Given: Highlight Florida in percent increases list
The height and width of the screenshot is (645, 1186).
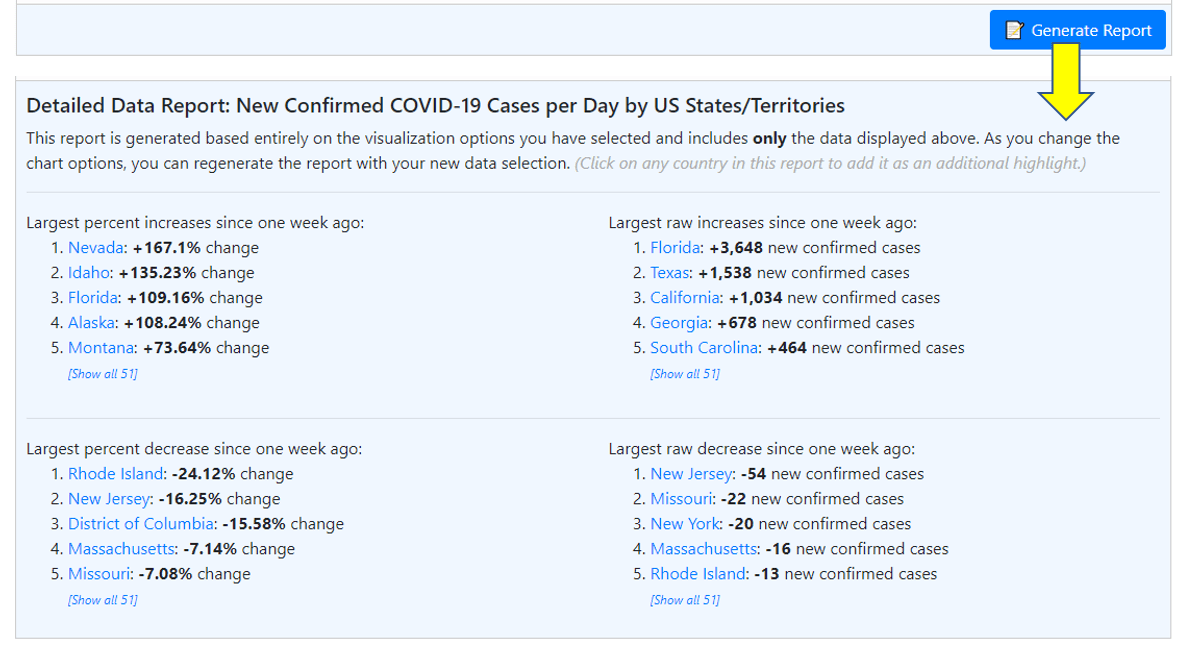Looking at the screenshot, I should coord(93,298).
